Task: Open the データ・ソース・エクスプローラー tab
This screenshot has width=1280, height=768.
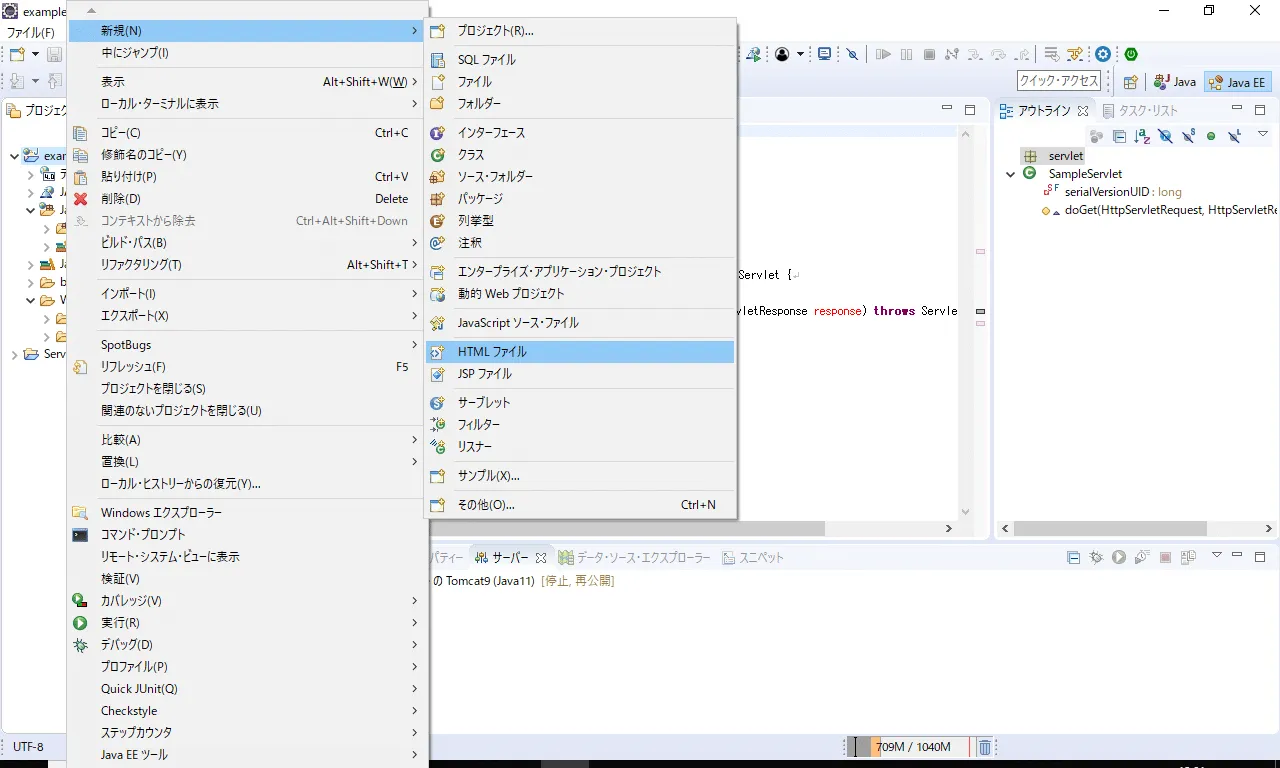Action: pyautogui.click(x=635, y=558)
